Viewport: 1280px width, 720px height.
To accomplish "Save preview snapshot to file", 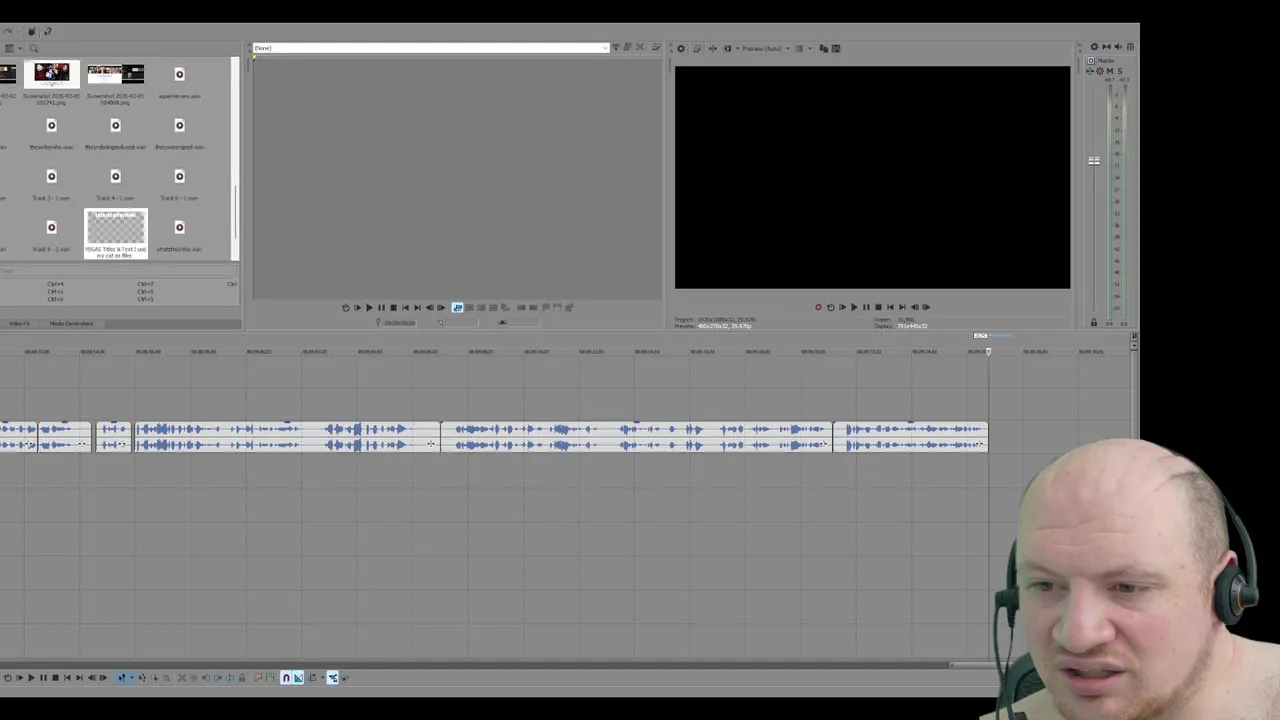I will 836,48.
